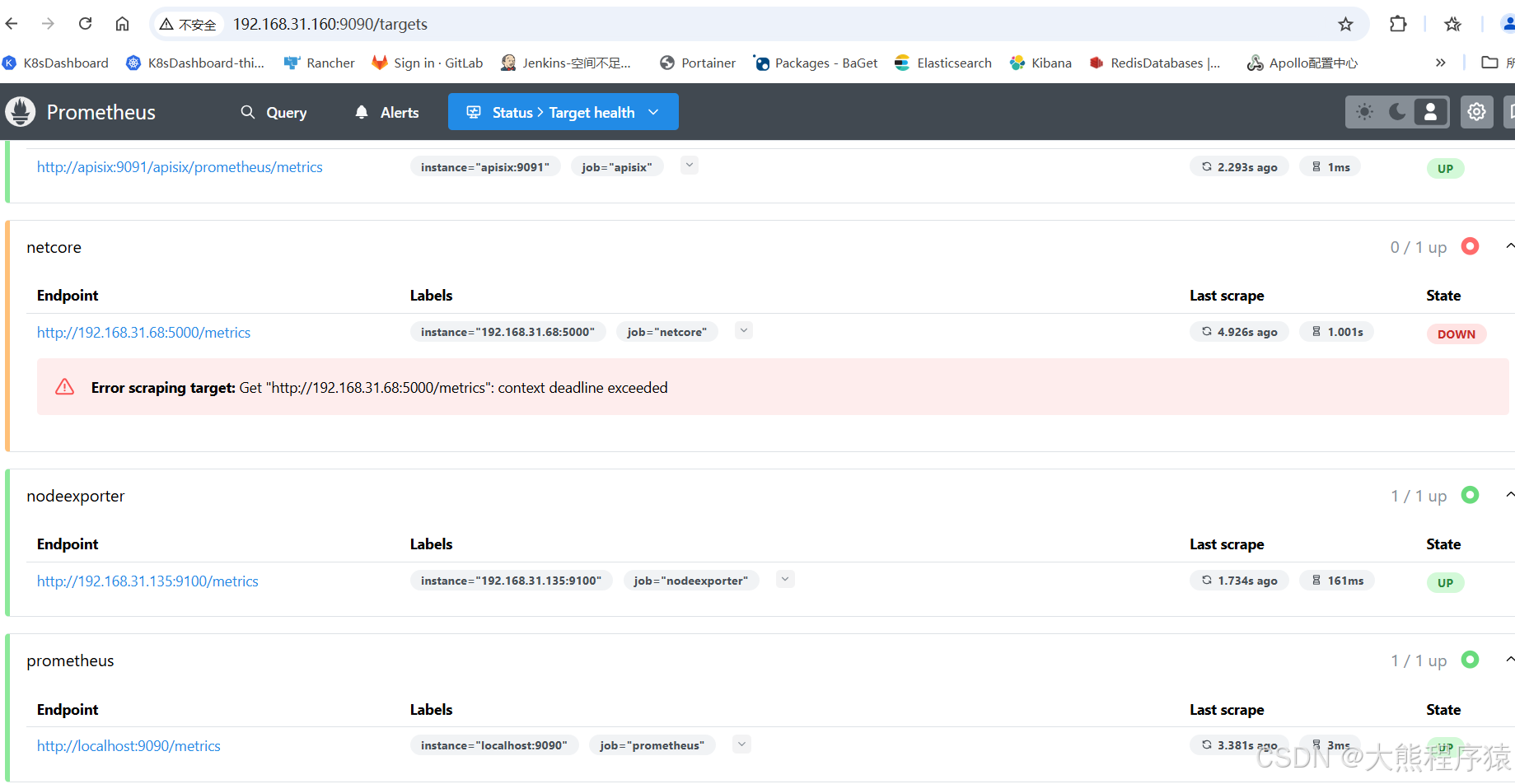Screen dimensions: 1515x784
Task: Click the Prometheus flame logo
Action: [x=21, y=111]
